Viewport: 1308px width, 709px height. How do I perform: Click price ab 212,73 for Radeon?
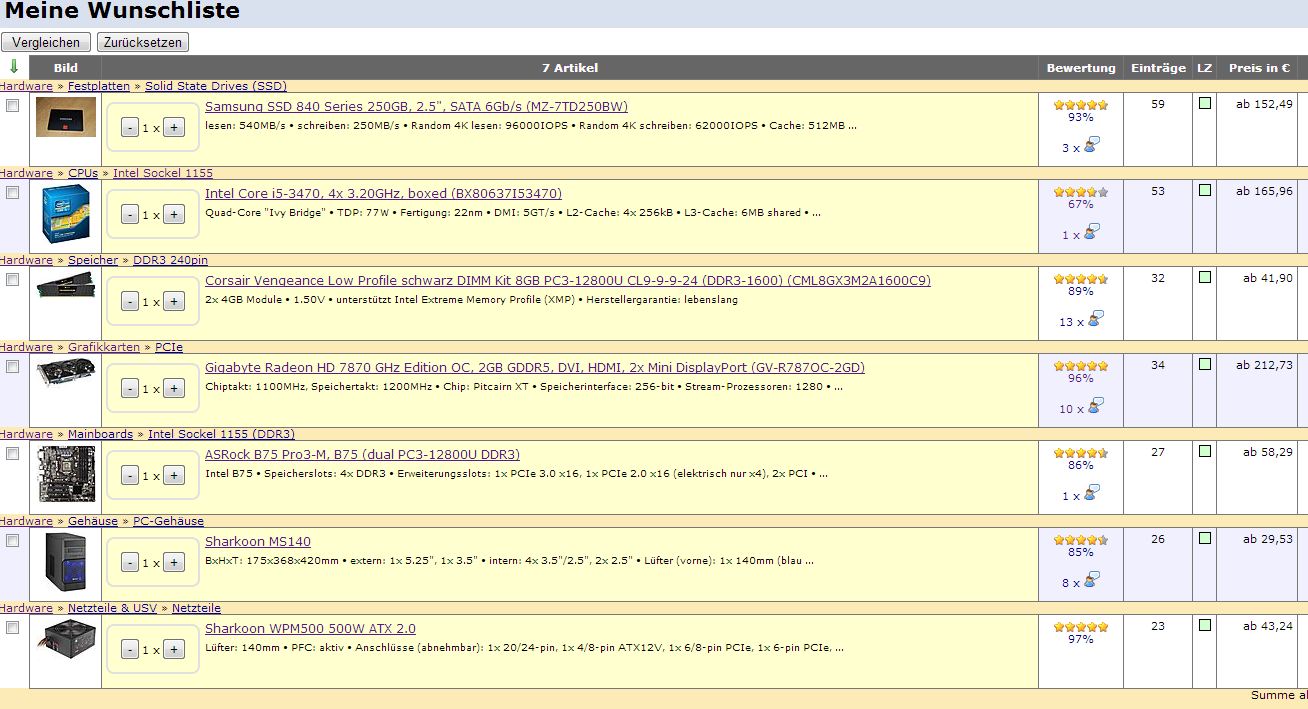click(x=1264, y=366)
